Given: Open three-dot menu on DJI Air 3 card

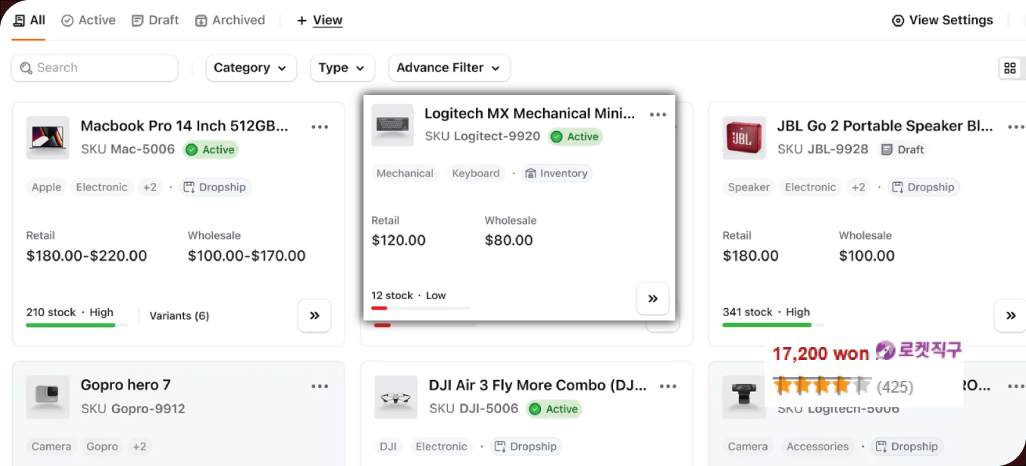Looking at the screenshot, I should click(667, 386).
